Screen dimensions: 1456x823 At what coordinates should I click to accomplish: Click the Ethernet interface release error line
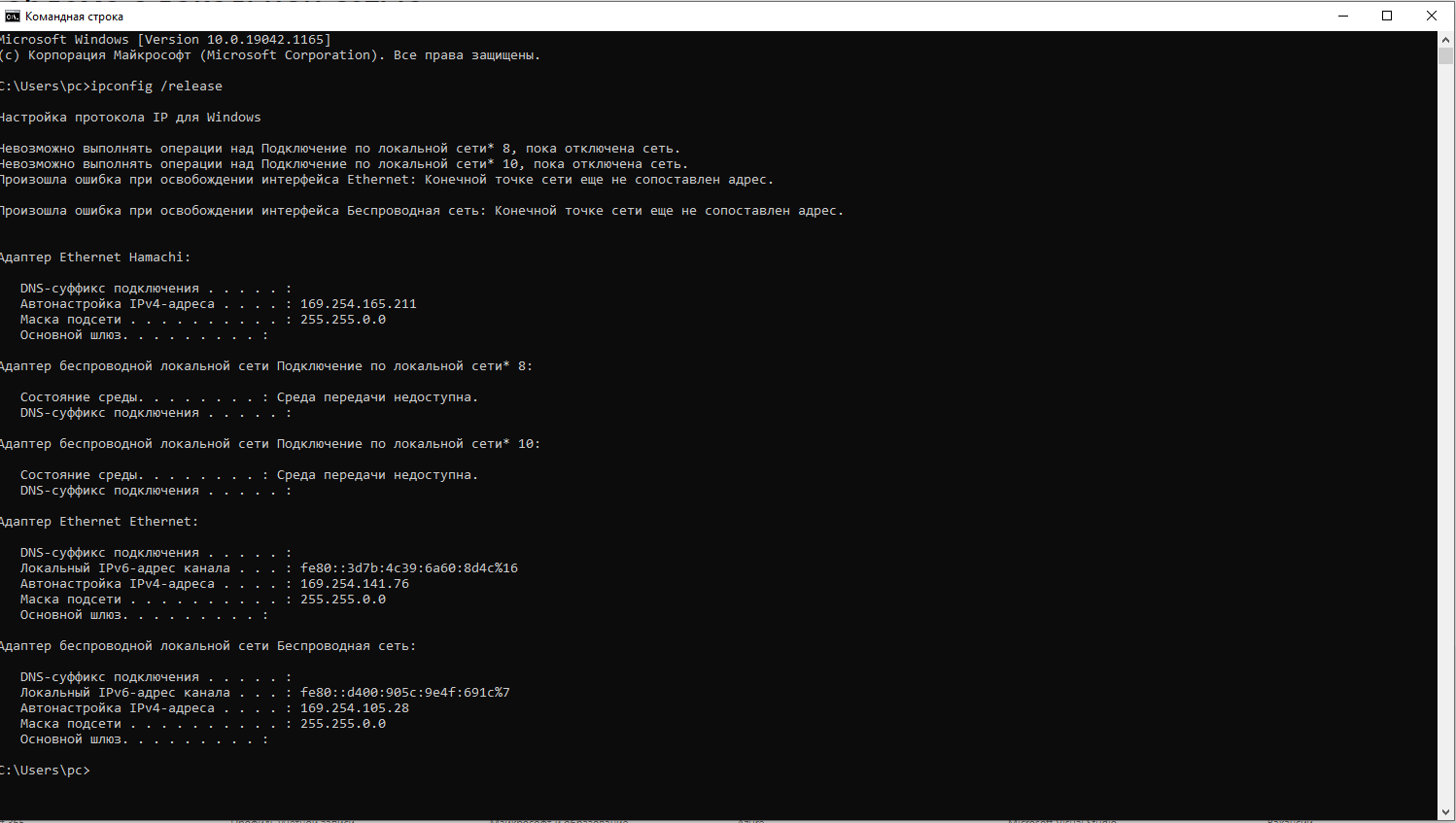(x=386, y=180)
